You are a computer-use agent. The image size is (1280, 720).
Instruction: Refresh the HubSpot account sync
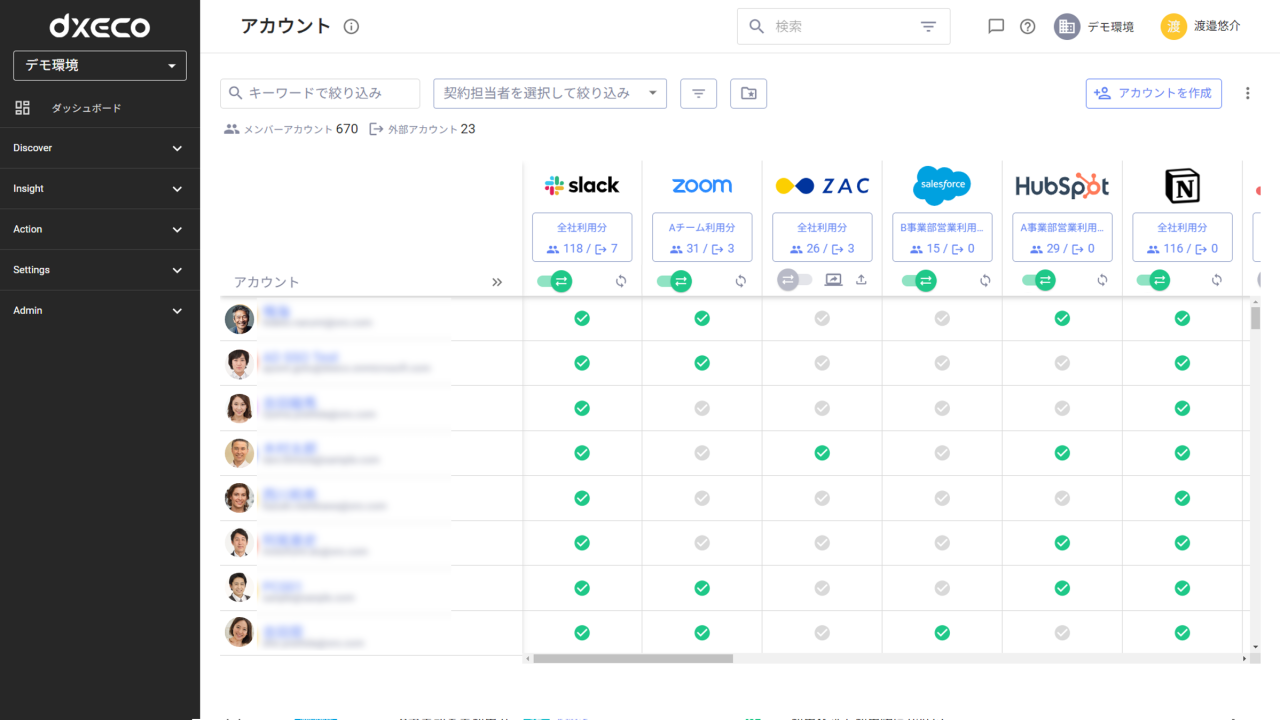pyautogui.click(x=1102, y=281)
